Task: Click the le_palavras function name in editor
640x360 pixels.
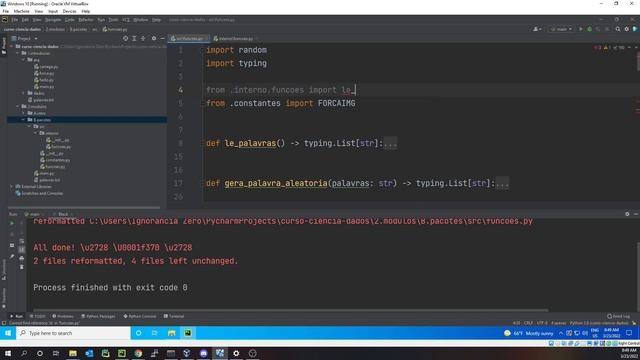Action: tap(250, 143)
